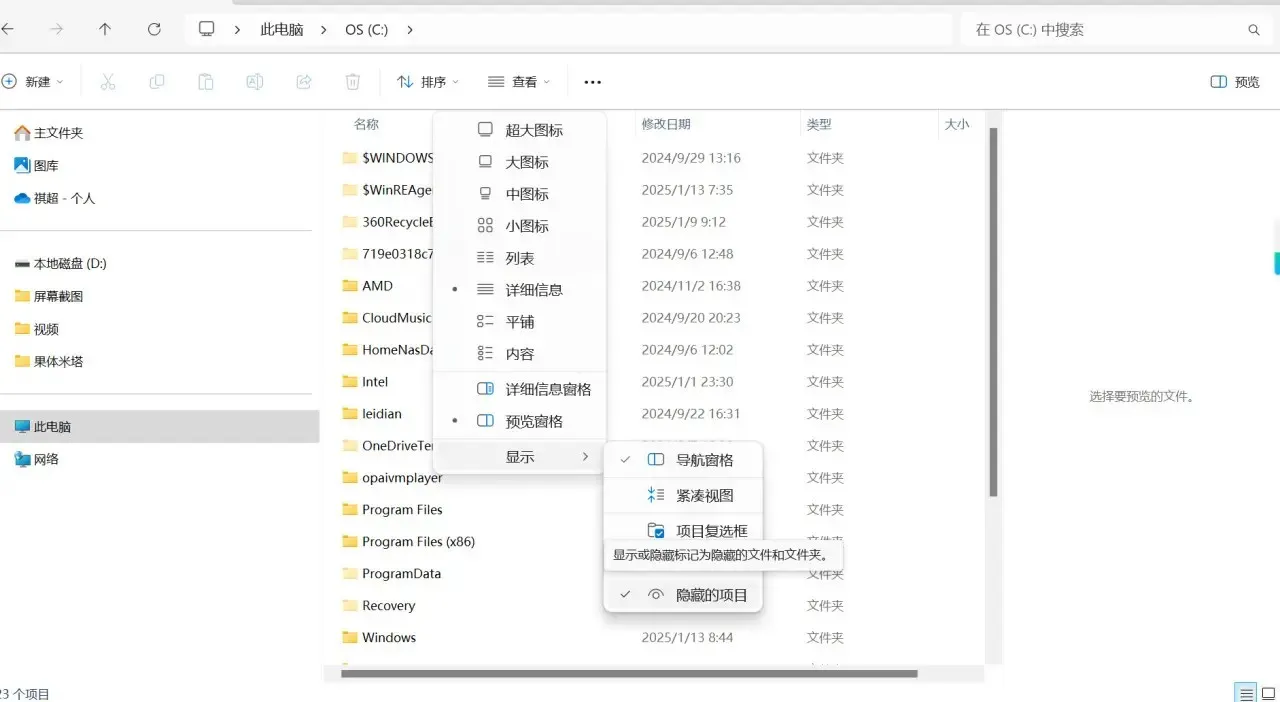1280x702 pixels.
Task: Click the Paste toolbar icon
Action: click(206, 82)
